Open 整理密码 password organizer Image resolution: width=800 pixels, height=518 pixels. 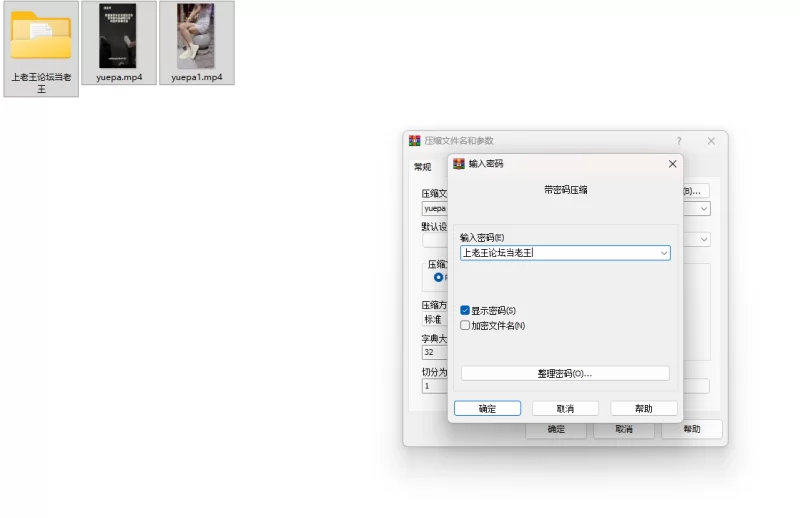(565, 373)
